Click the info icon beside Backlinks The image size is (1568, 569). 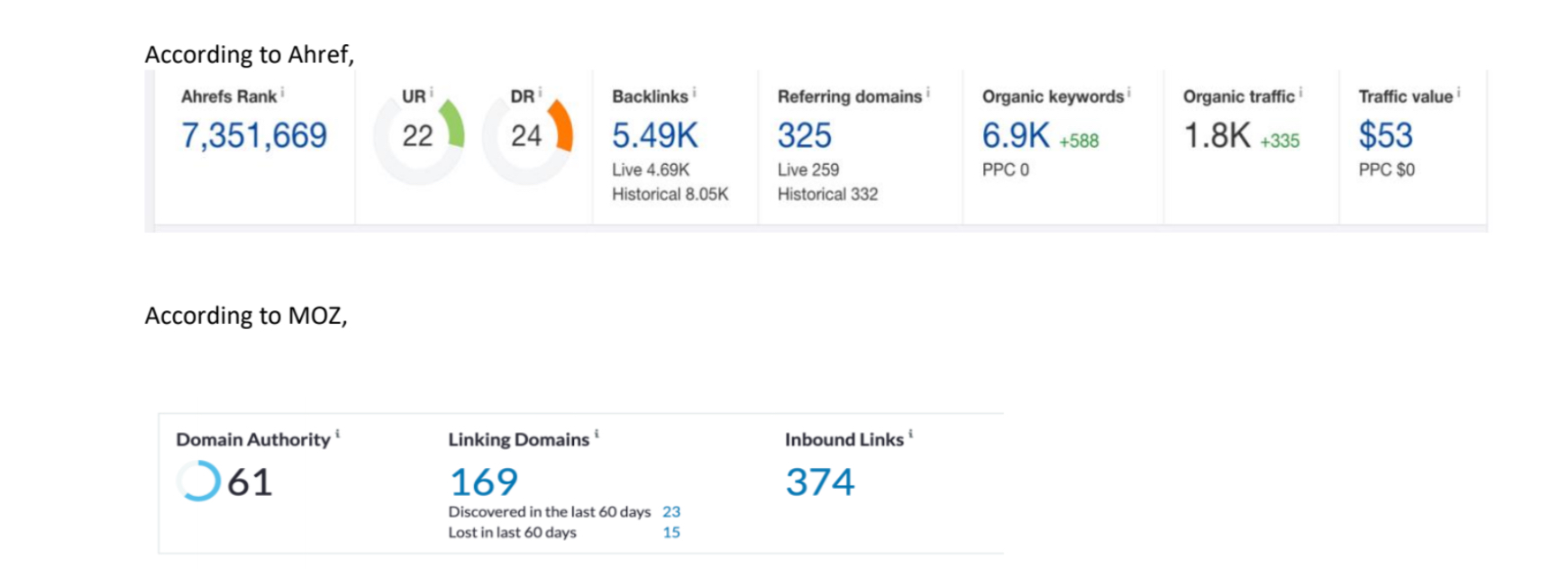[694, 92]
